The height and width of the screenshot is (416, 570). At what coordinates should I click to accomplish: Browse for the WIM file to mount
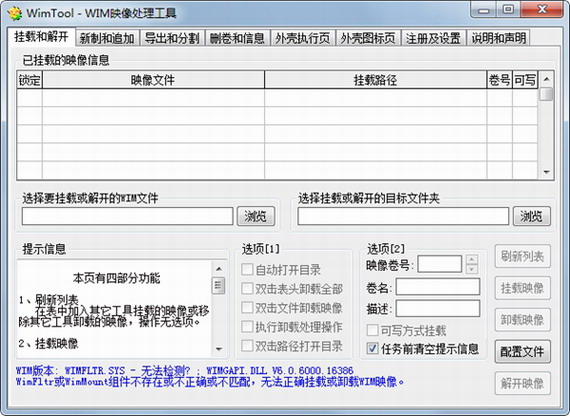256,216
